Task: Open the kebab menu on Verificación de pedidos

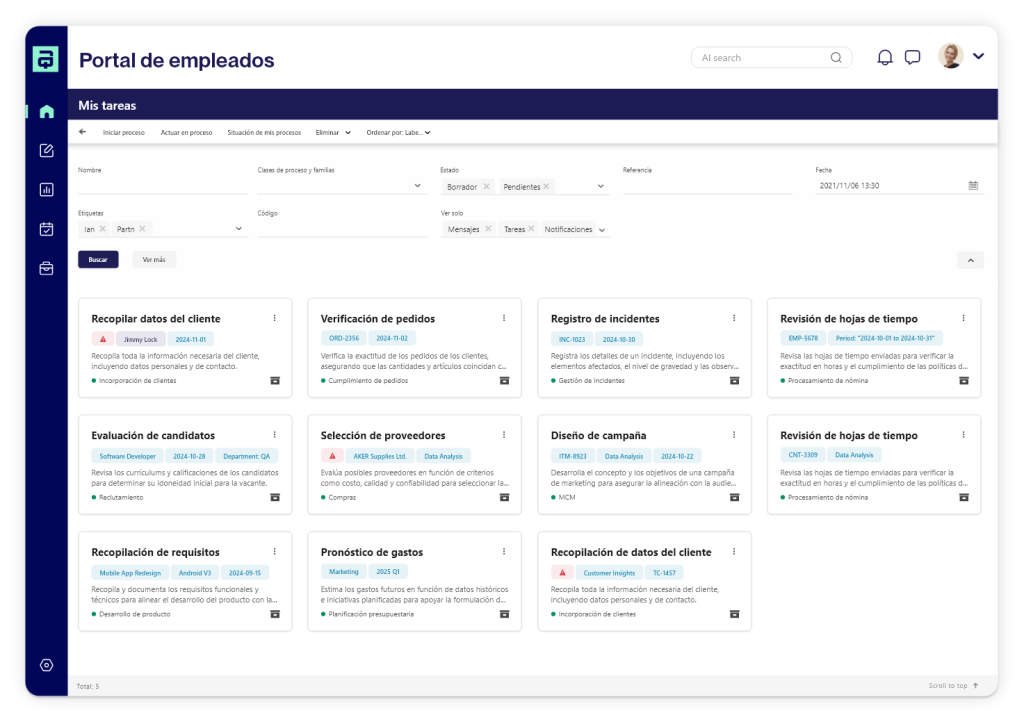Action: click(504, 318)
